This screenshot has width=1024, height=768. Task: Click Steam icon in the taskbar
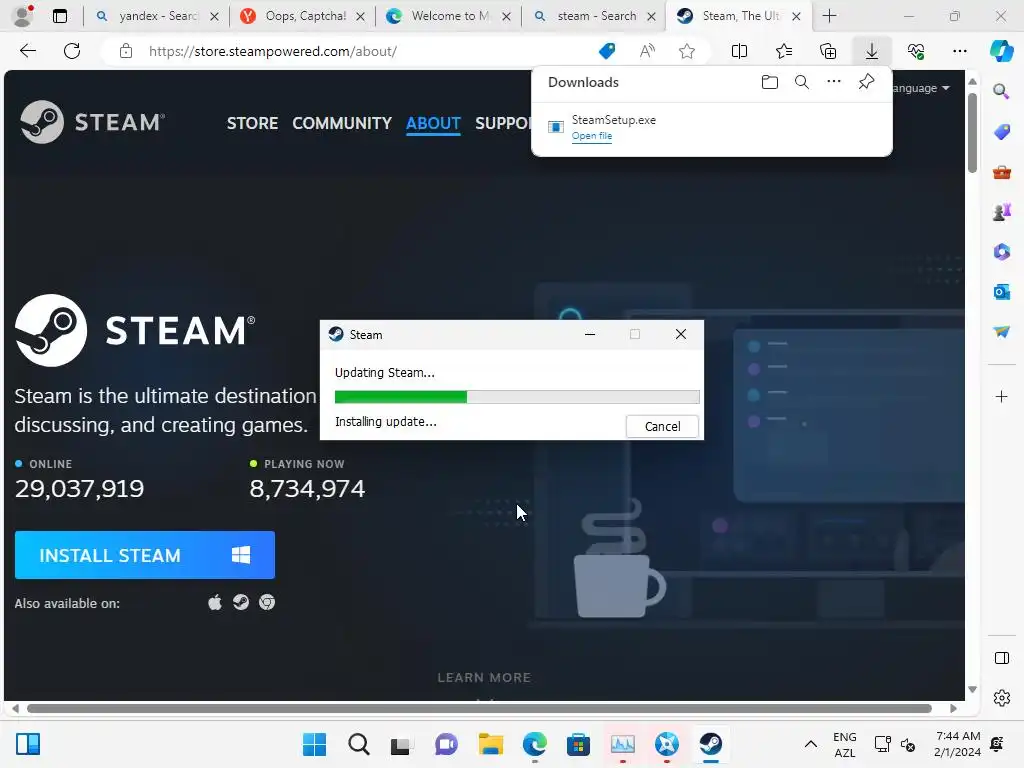point(710,744)
